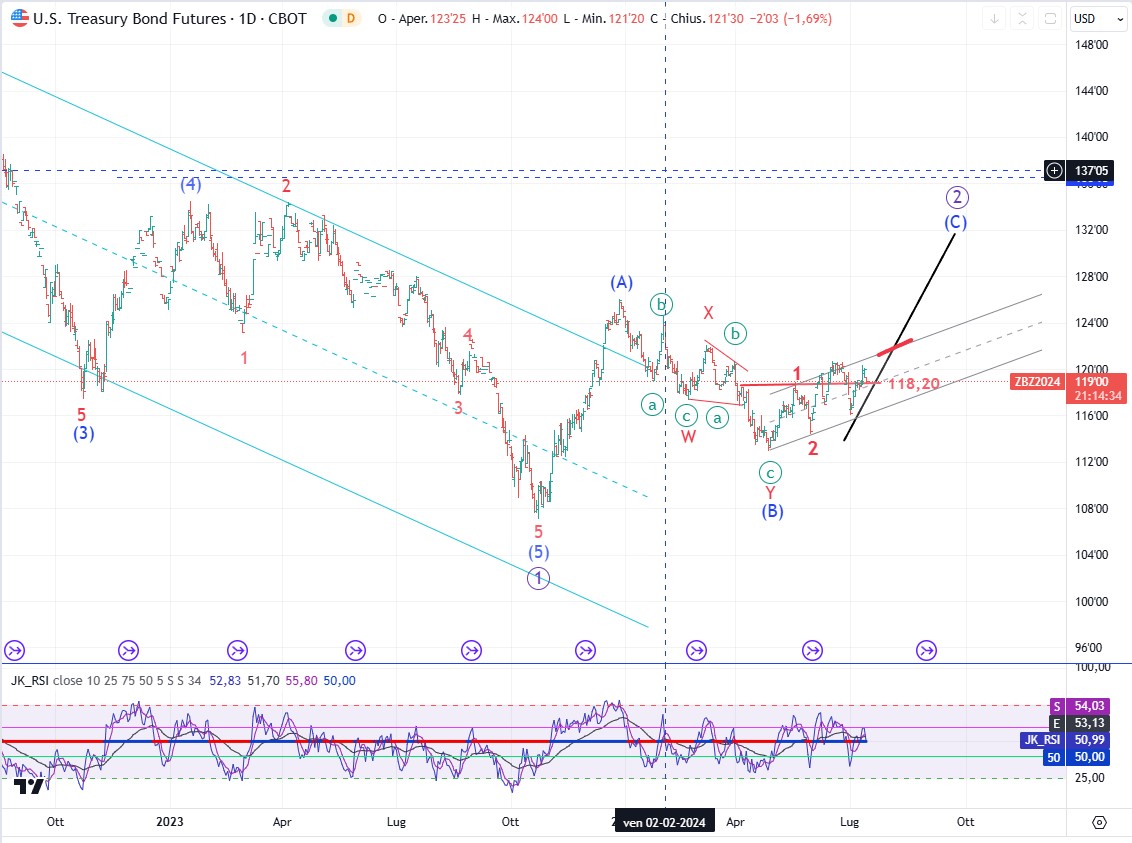Open the latest event marker past the price bars
This screenshot has height=843, width=1132.
[x=926, y=650]
